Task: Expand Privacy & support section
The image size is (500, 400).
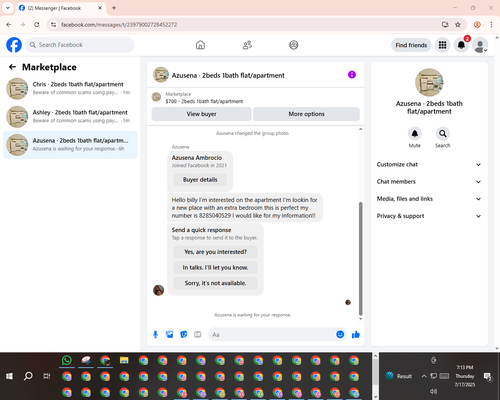Action: point(429,216)
